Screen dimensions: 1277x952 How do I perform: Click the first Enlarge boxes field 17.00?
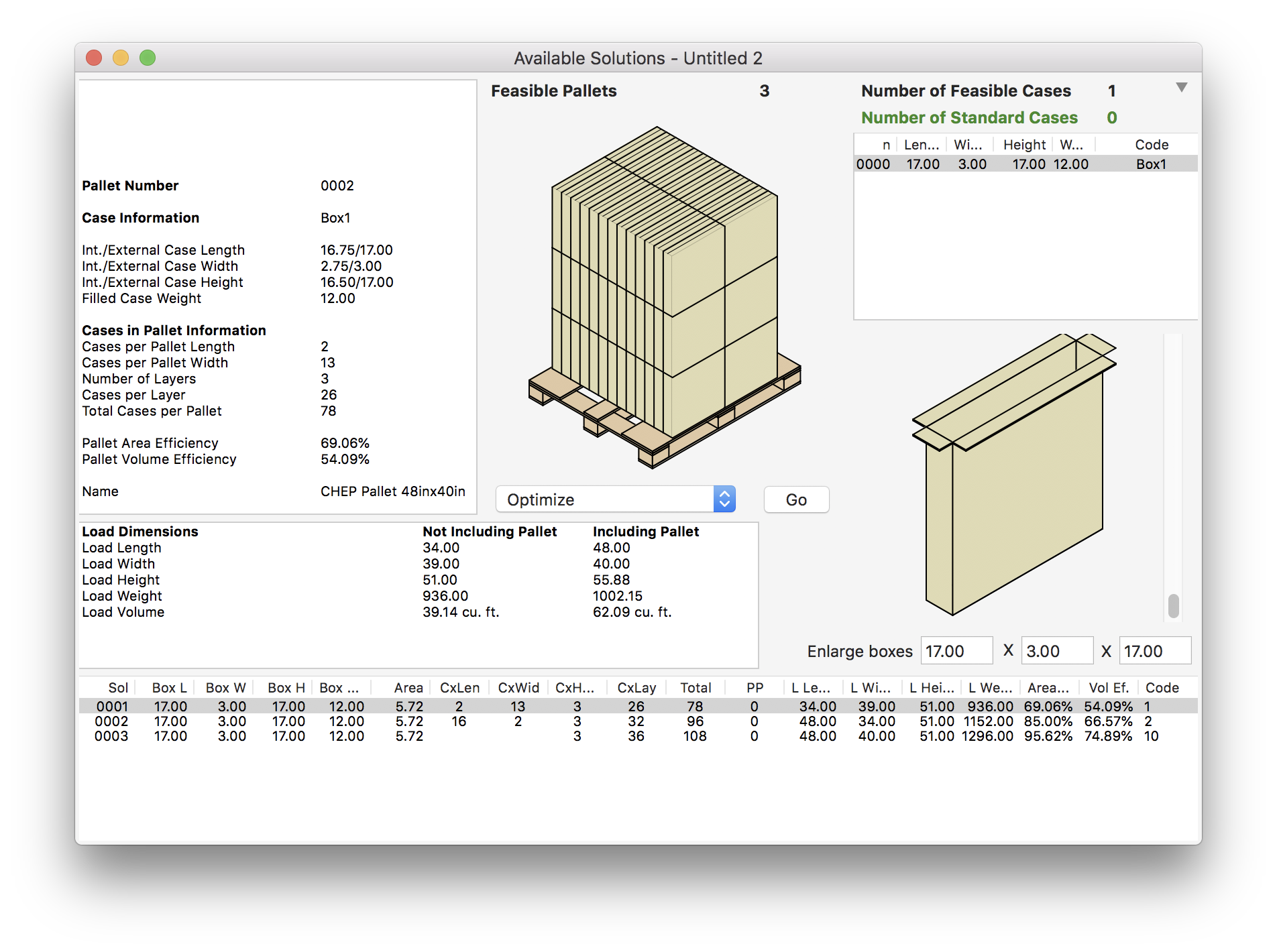[956, 651]
